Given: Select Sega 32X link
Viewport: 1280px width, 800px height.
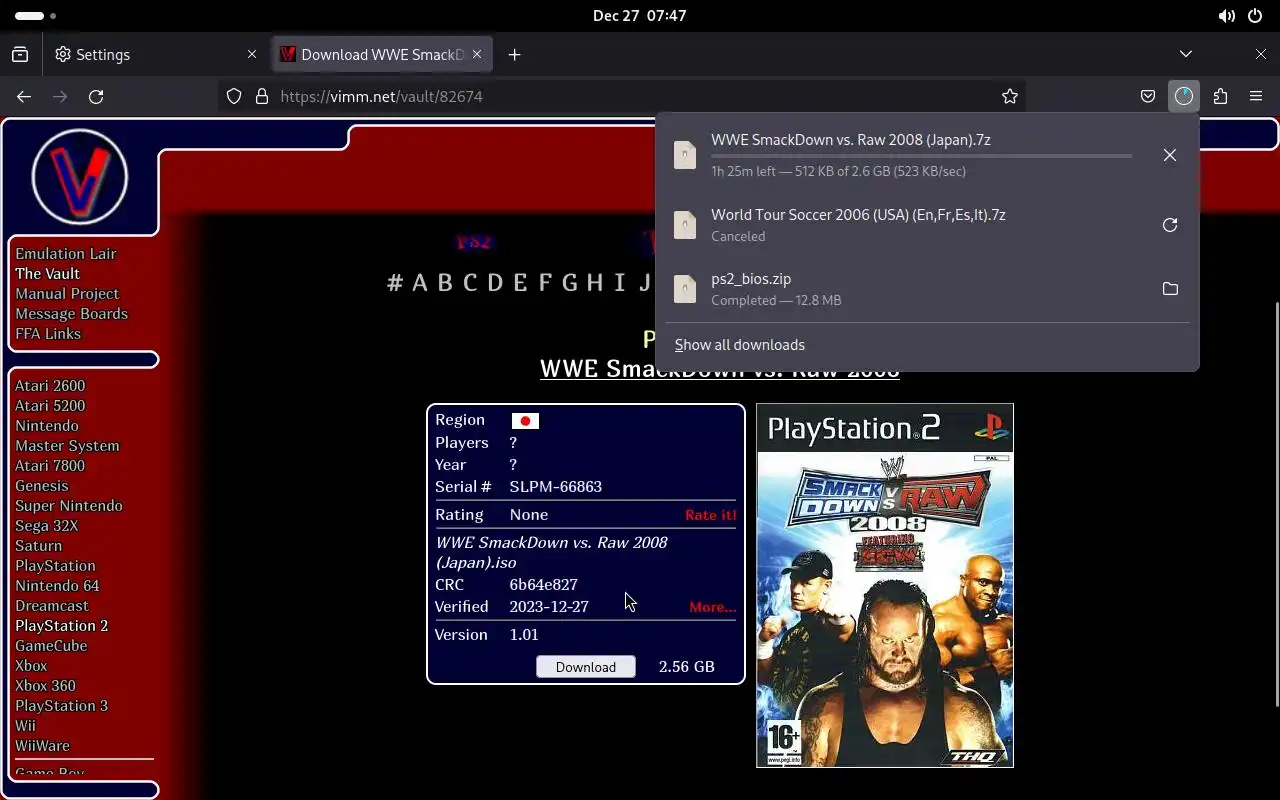Looking at the screenshot, I should point(46,526).
